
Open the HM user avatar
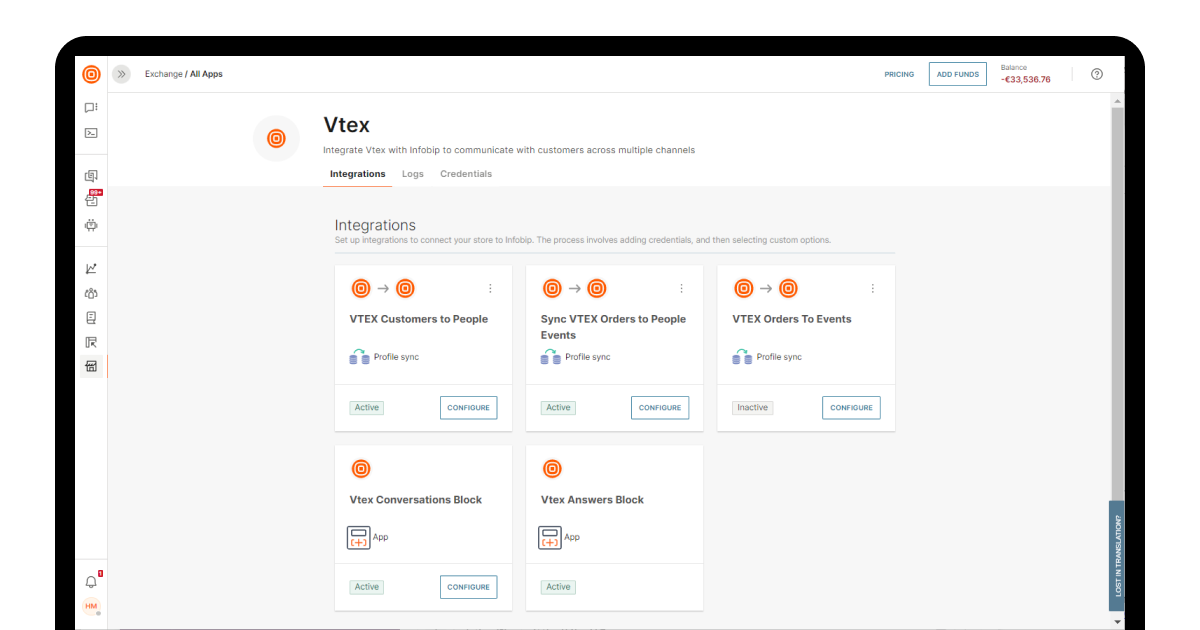coord(91,607)
